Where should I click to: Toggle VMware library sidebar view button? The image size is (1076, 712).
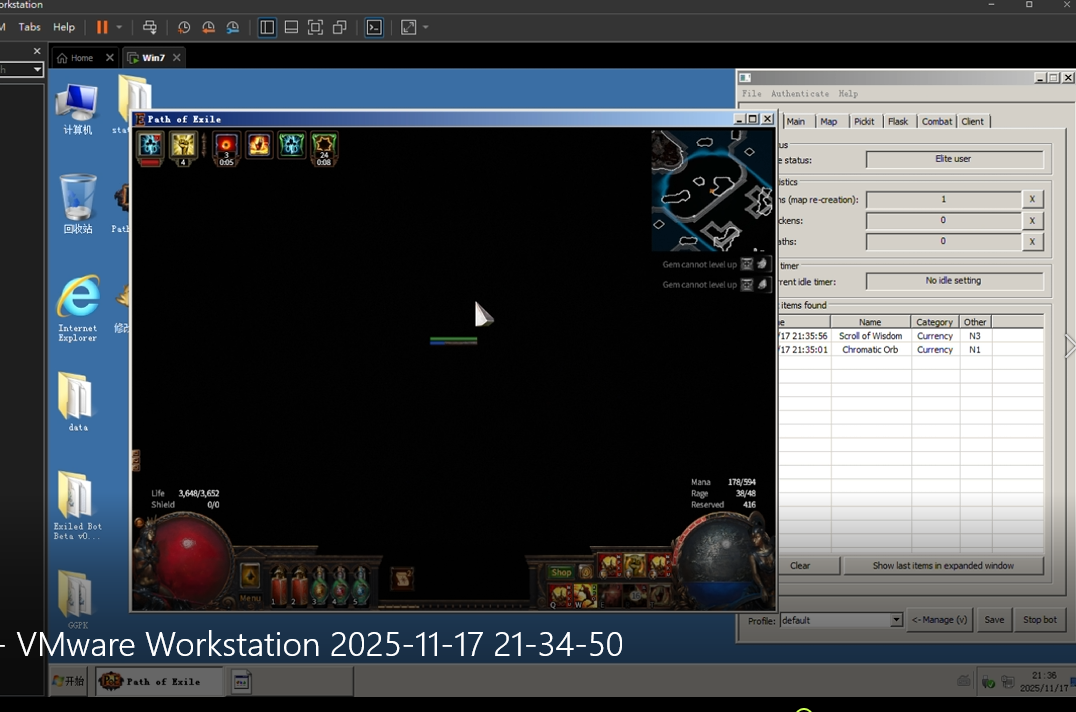267,27
